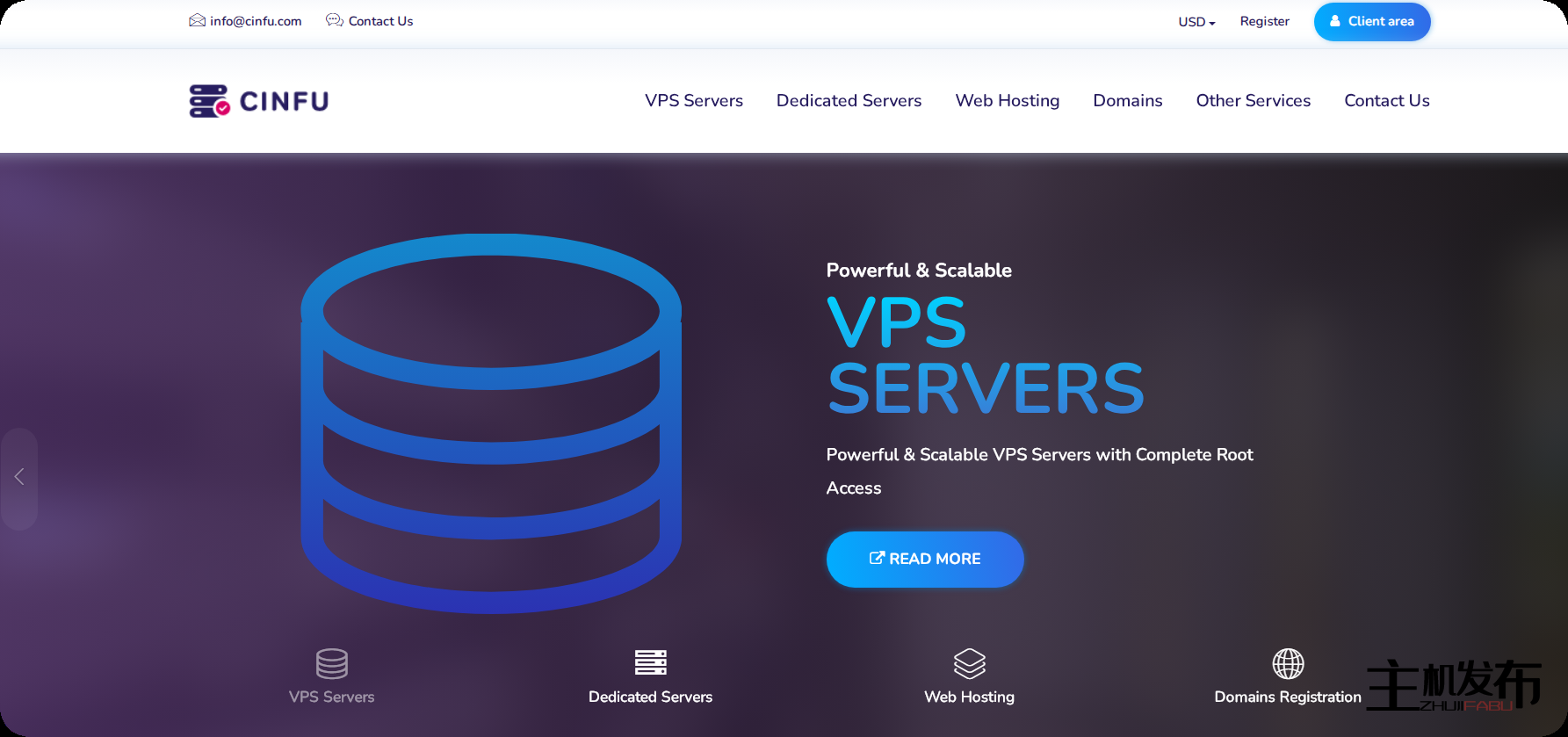
Task: Click the Register link
Action: pyautogui.click(x=1264, y=21)
